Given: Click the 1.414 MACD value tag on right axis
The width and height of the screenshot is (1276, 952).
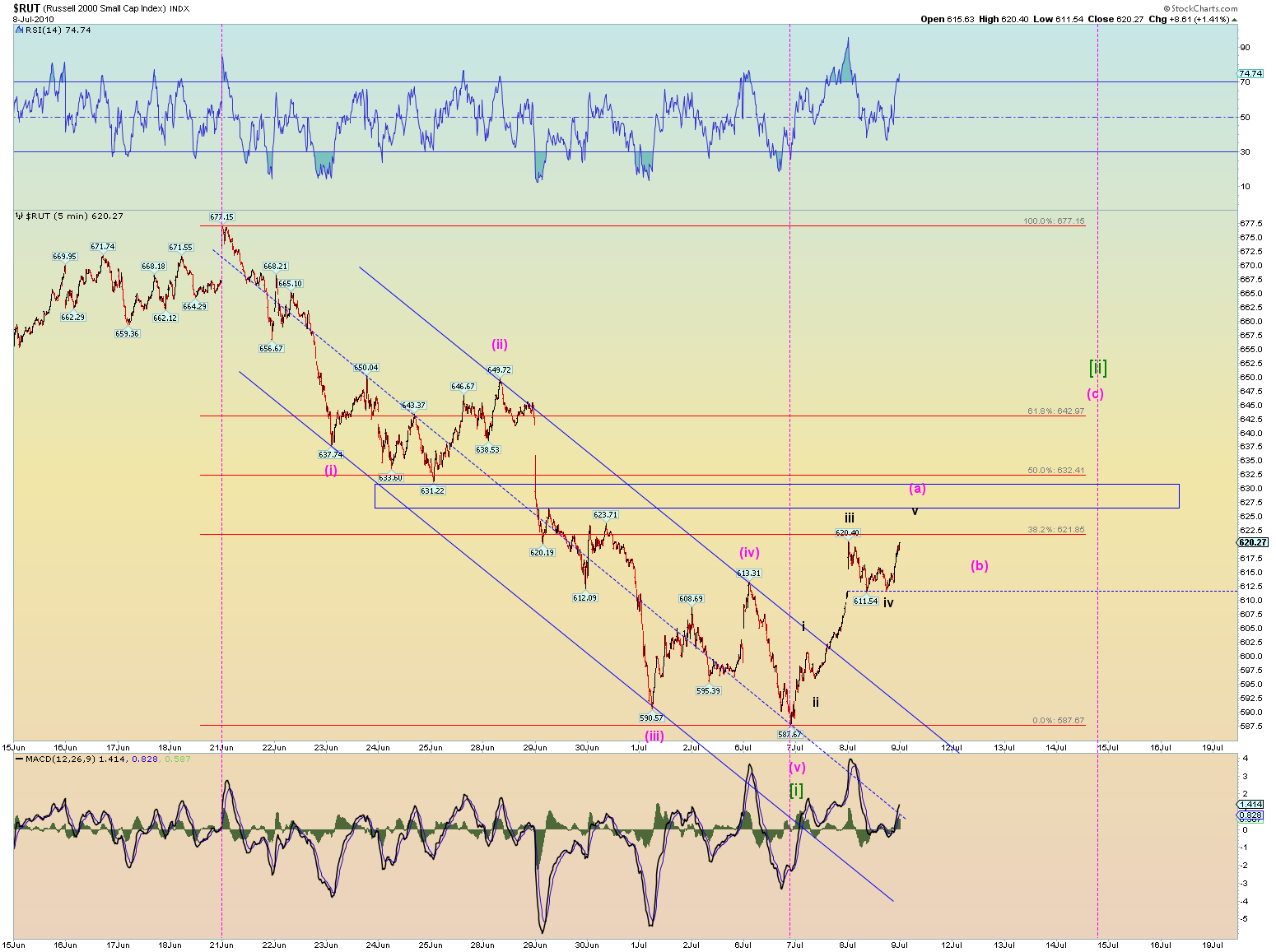Looking at the screenshot, I should point(1250,804).
